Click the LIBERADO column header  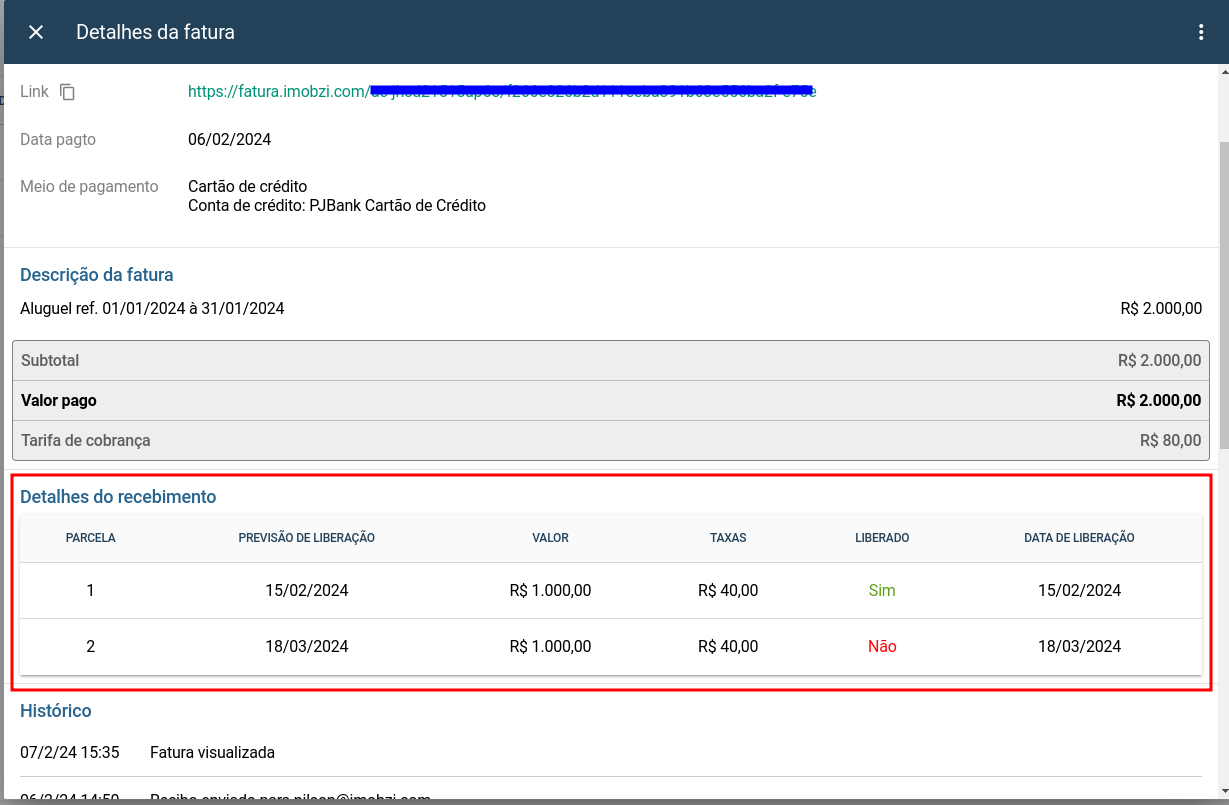(882, 538)
